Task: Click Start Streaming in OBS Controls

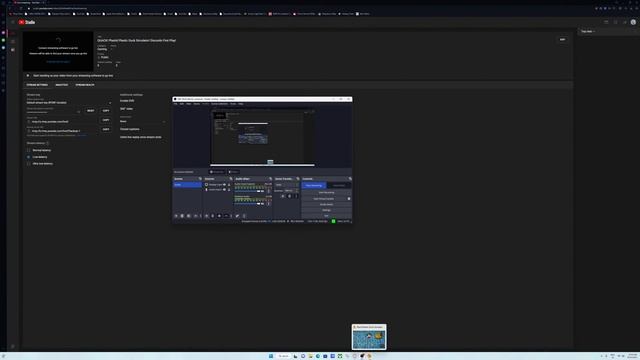Action: click(313, 185)
